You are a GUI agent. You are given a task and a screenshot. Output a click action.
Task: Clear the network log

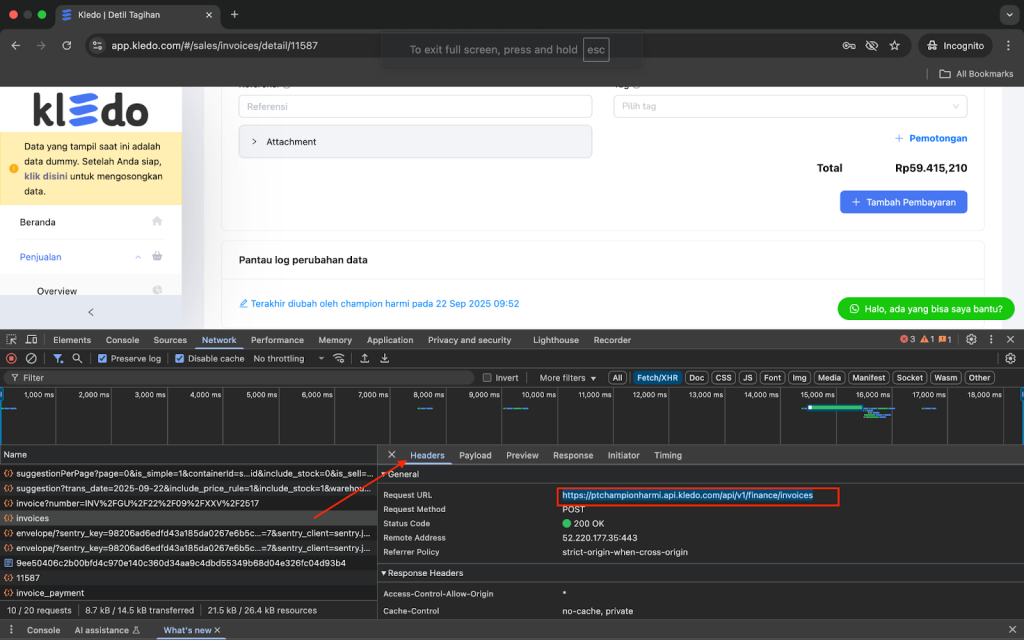click(31, 358)
